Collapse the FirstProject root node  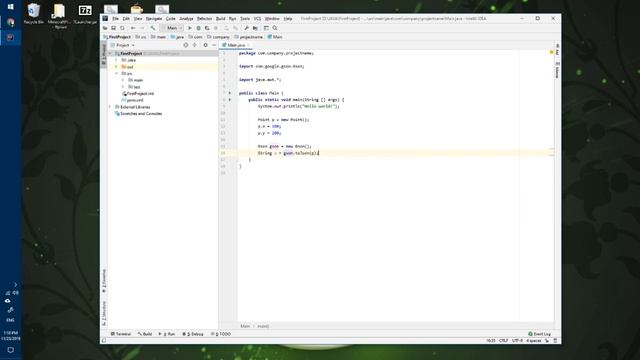coord(111,53)
